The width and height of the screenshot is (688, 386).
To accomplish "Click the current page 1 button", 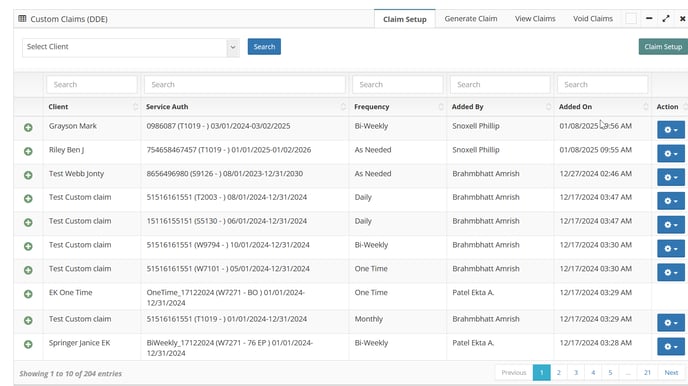I will (541, 372).
